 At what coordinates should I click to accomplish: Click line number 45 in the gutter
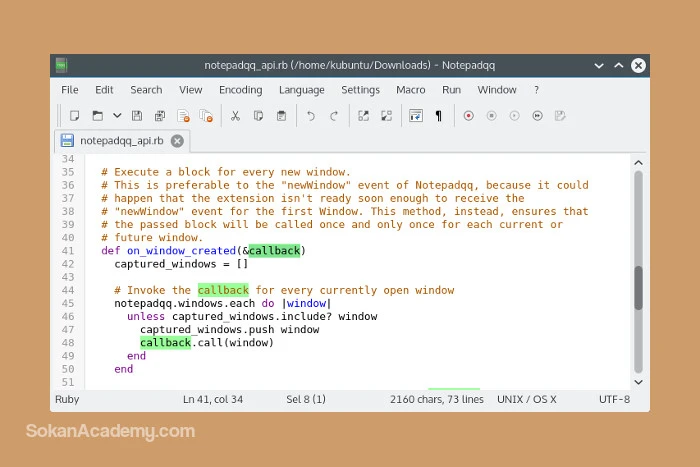click(x=68, y=303)
